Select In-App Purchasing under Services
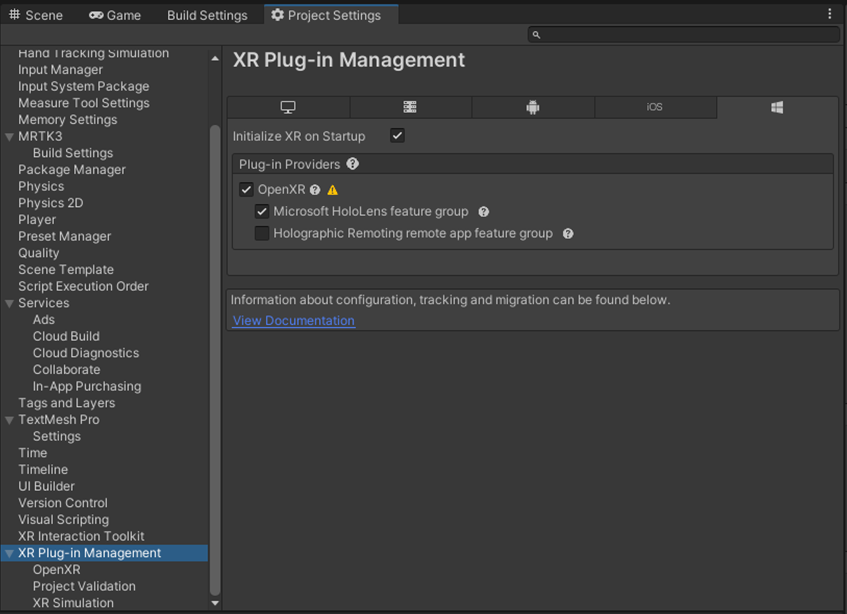The image size is (847, 614). pyautogui.click(x=87, y=387)
